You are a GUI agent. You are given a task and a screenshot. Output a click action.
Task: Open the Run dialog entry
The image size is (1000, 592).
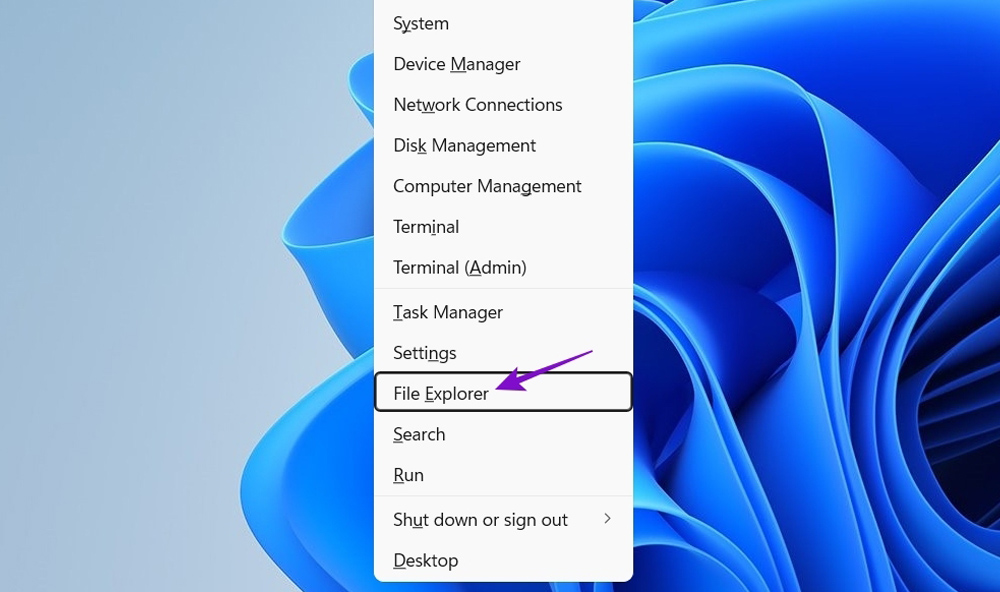point(408,476)
